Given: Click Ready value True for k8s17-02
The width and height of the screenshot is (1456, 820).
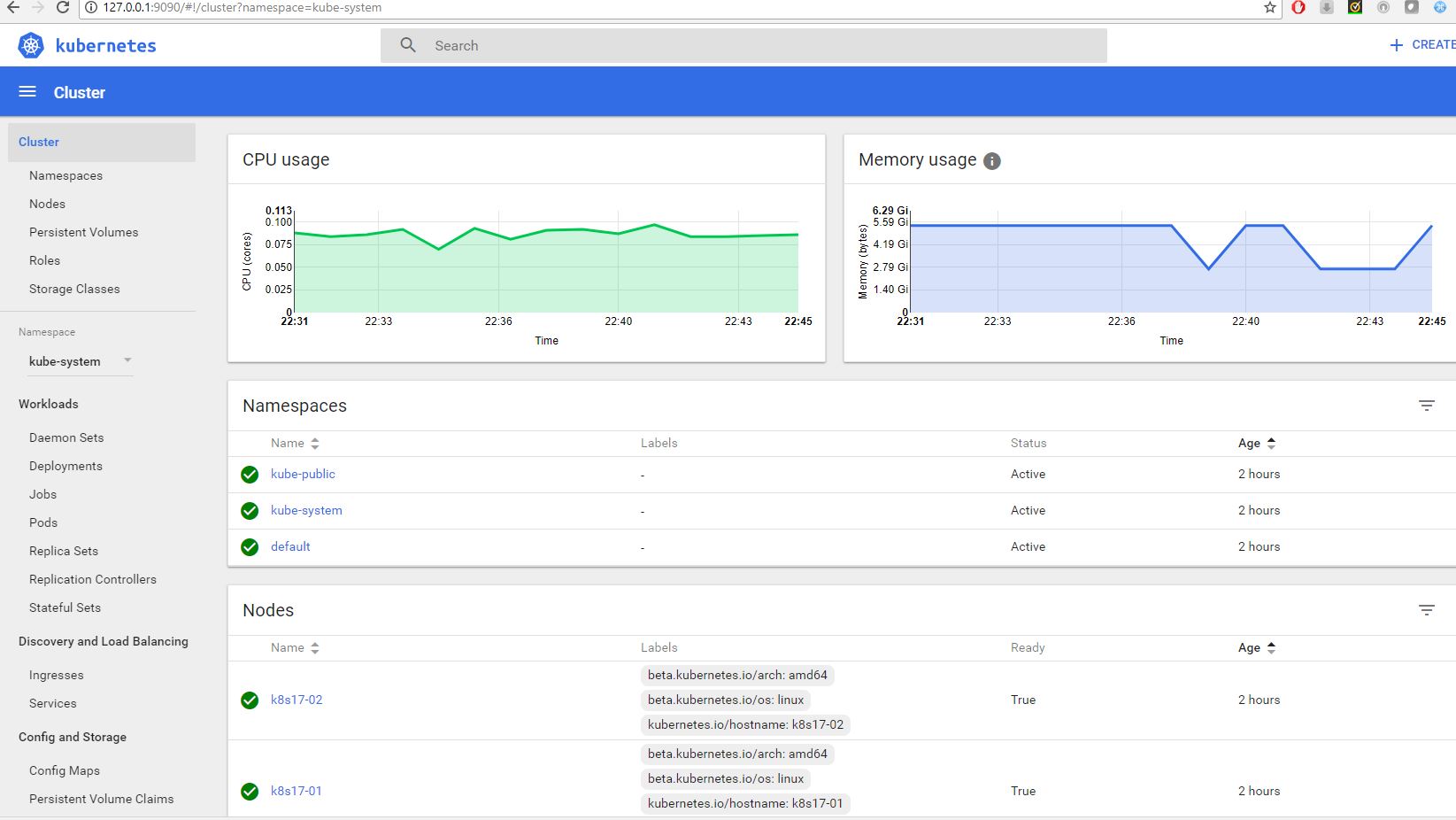Looking at the screenshot, I should click(x=1023, y=700).
